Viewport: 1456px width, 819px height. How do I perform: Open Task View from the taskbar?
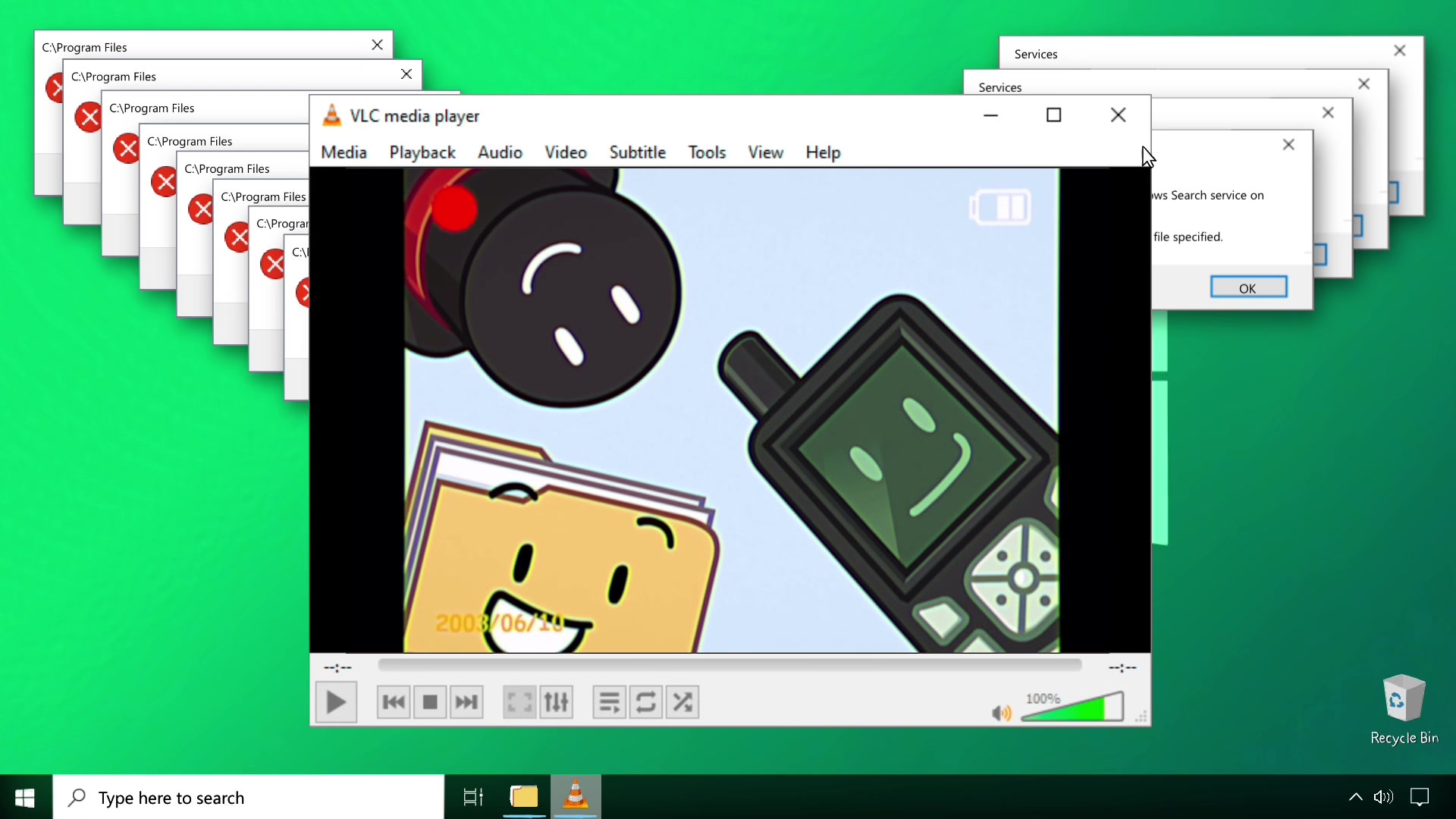[473, 797]
